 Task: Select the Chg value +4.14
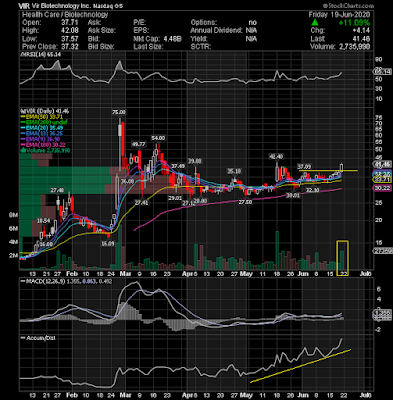pyautogui.click(x=362, y=31)
